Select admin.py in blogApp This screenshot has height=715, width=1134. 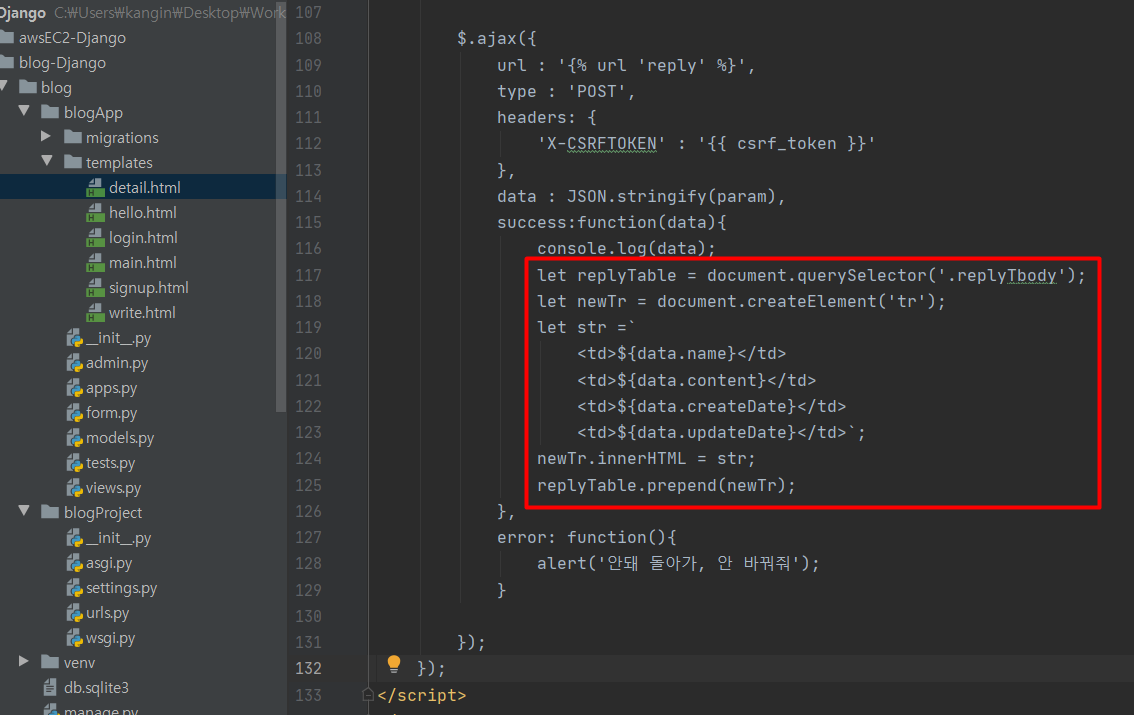pos(116,363)
